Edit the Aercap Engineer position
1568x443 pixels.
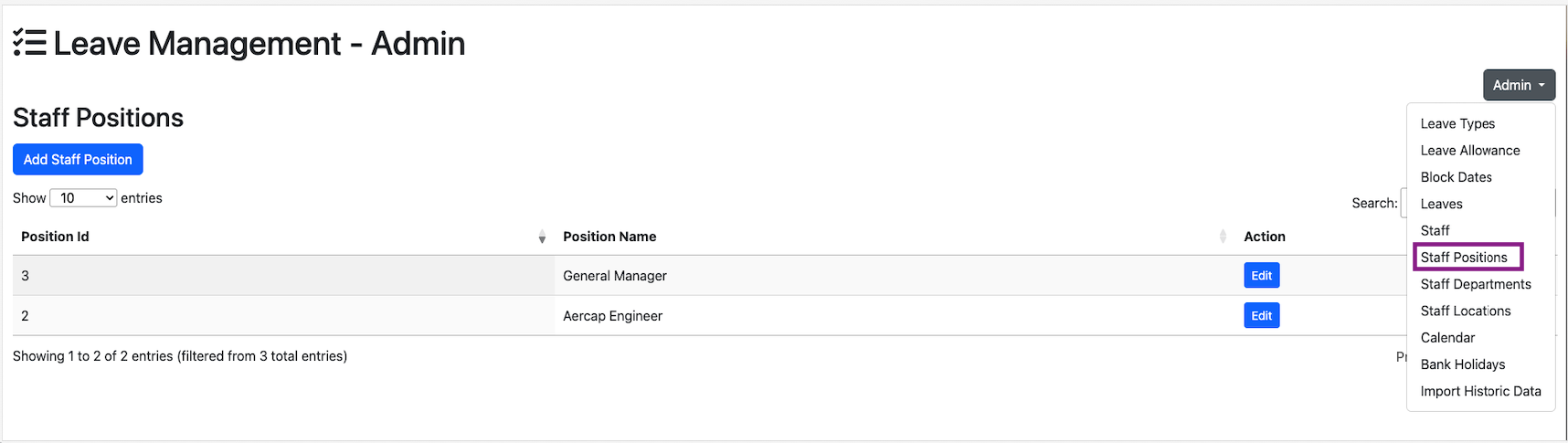pyautogui.click(x=1261, y=316)
